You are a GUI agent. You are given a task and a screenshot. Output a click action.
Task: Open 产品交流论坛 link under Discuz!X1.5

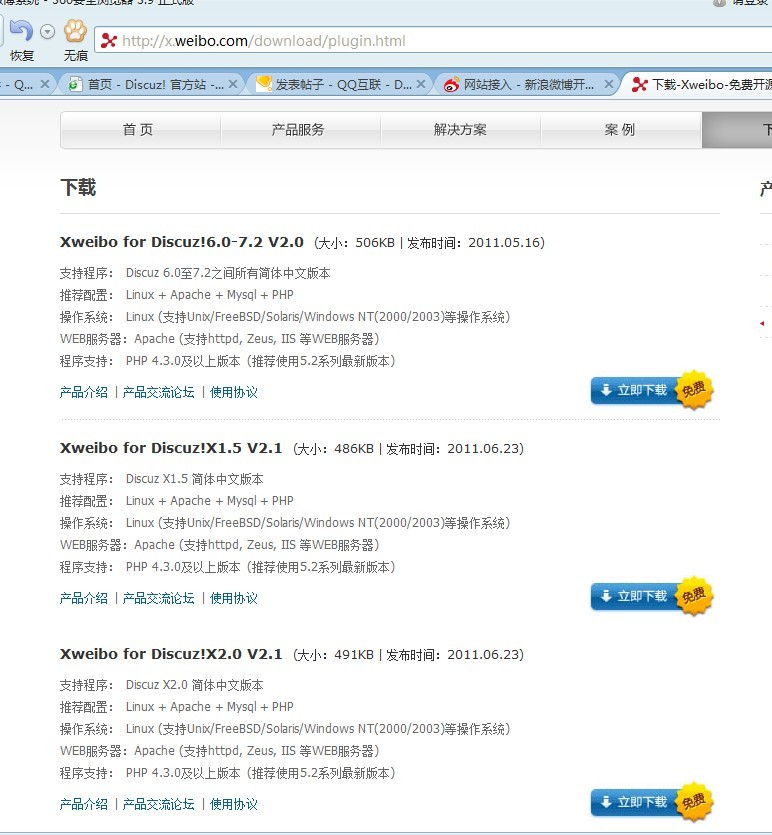pyautogui.click(x=159, y=599)
